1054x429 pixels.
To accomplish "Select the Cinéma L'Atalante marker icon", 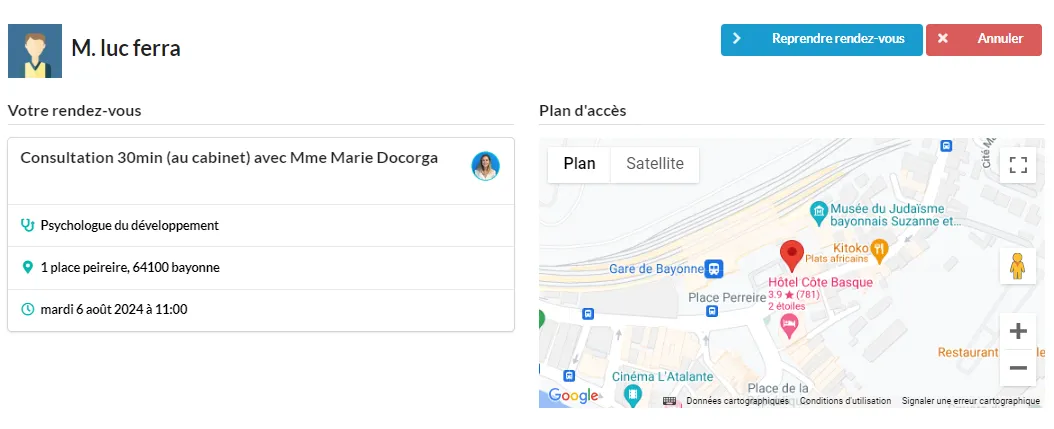I will pyautogui.click(x=632, y=395).
